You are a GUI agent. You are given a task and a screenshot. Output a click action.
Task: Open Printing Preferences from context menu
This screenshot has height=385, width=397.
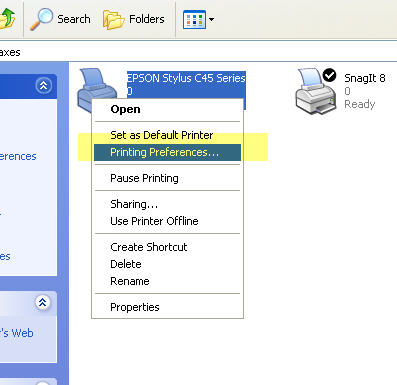click(x=167, y=152)
